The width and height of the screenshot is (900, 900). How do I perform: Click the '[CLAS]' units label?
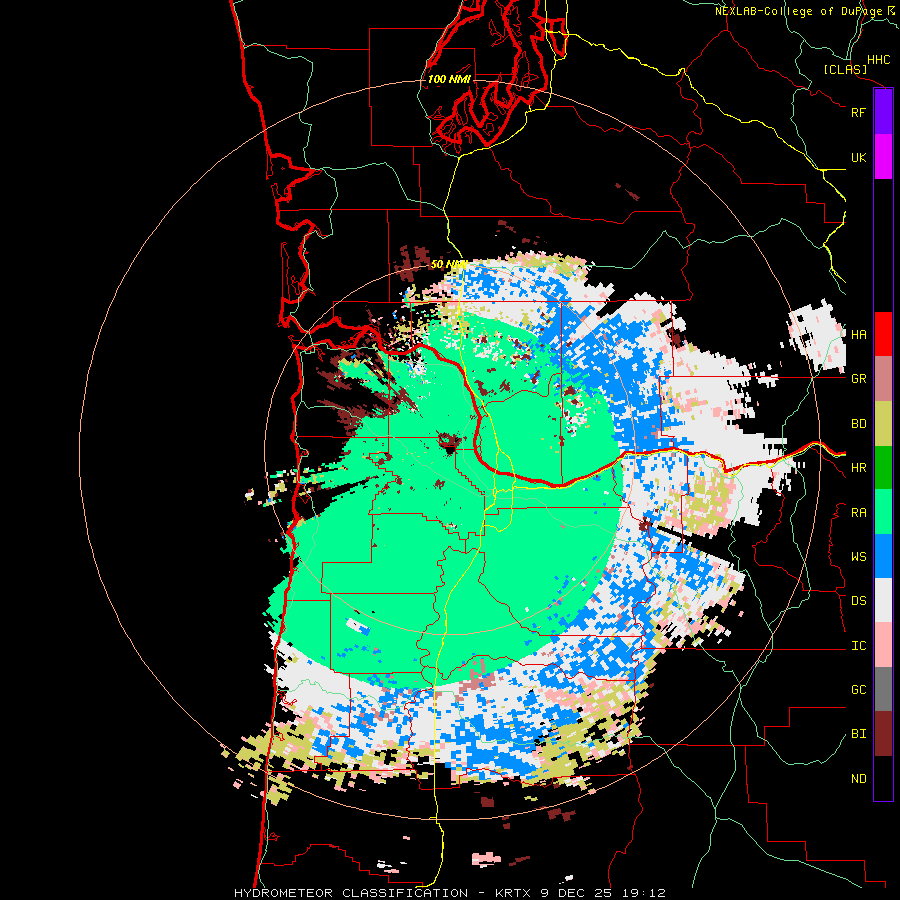pyautogui.click(x=845, y=69)
